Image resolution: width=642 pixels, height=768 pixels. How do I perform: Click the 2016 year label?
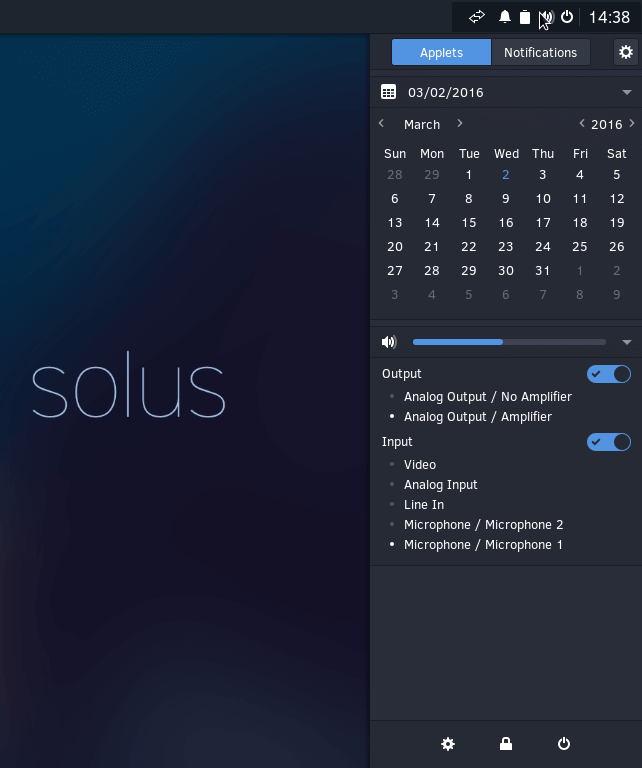pyautogui.click(x=606, y=124)
